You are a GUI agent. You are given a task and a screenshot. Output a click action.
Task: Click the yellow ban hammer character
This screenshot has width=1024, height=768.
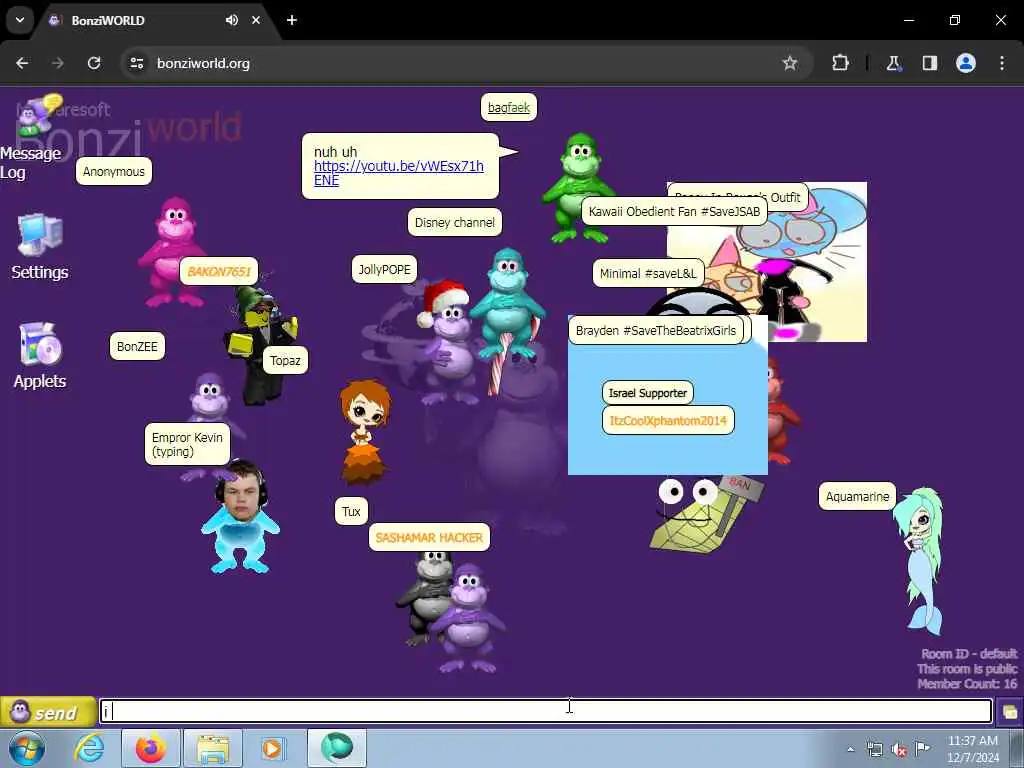[x=705, y=515]
